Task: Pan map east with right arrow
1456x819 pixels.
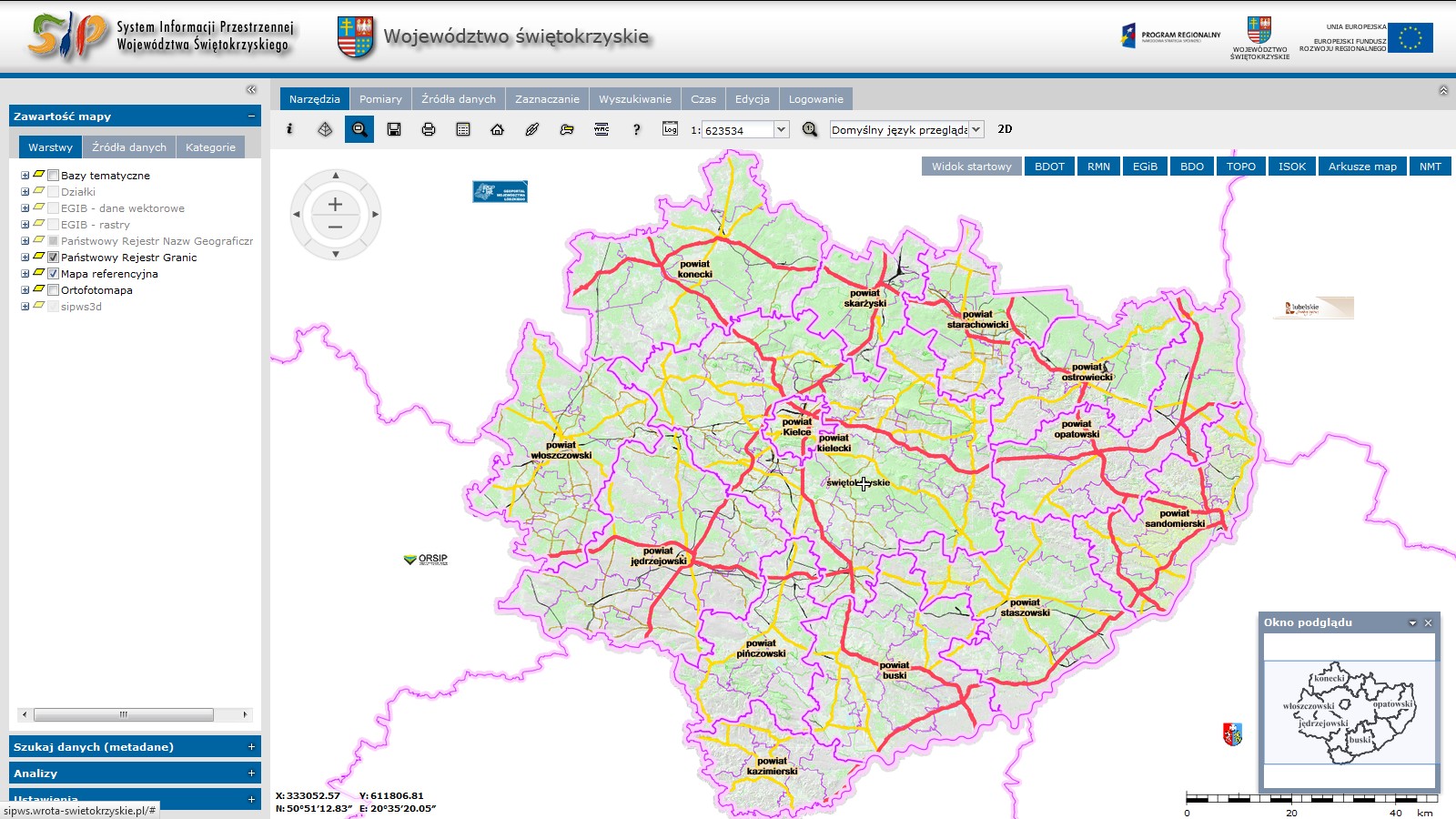Action: click(375, 215)
